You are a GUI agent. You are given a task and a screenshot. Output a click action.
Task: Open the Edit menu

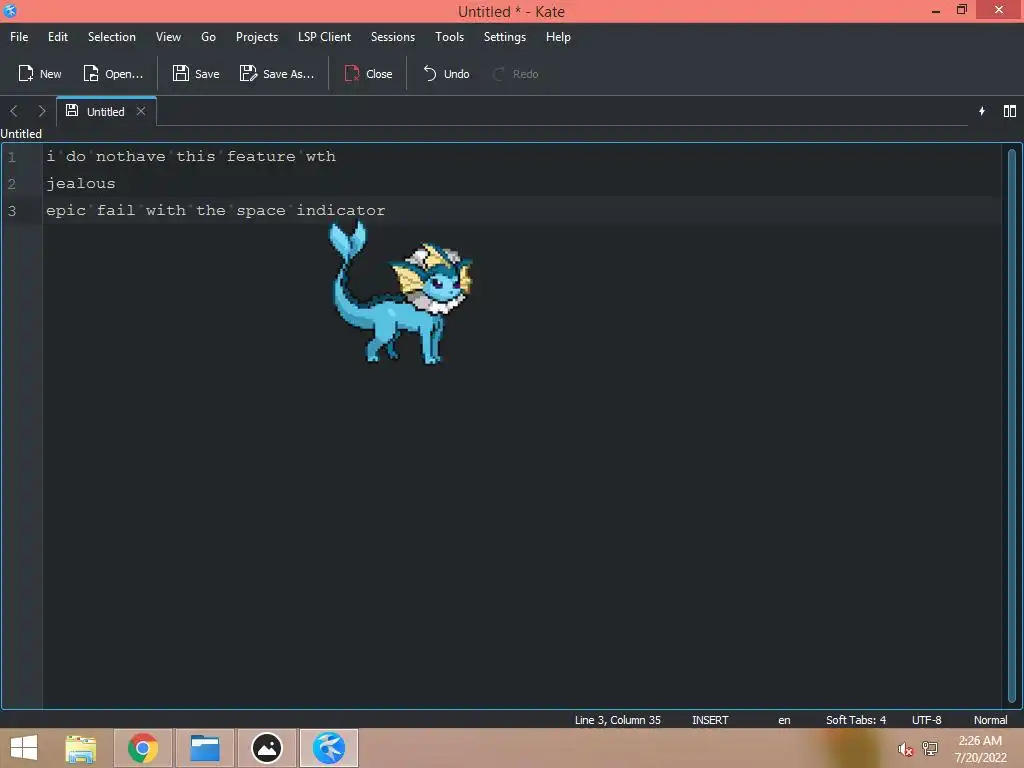tap(57, 37)
